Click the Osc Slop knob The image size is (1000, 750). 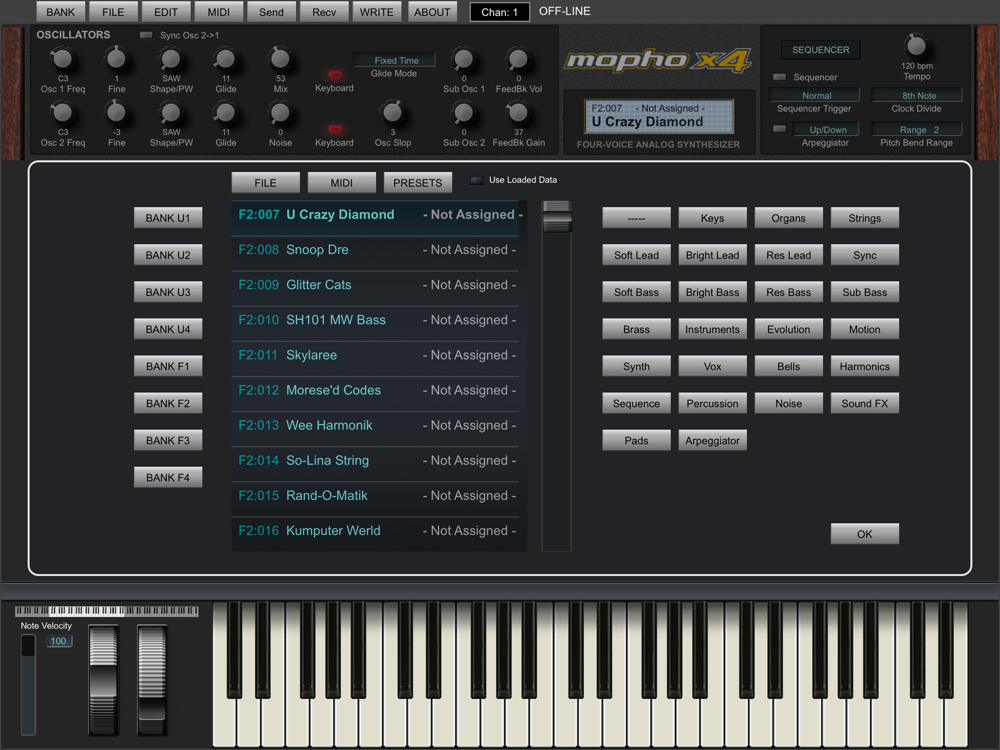[392, 113]
